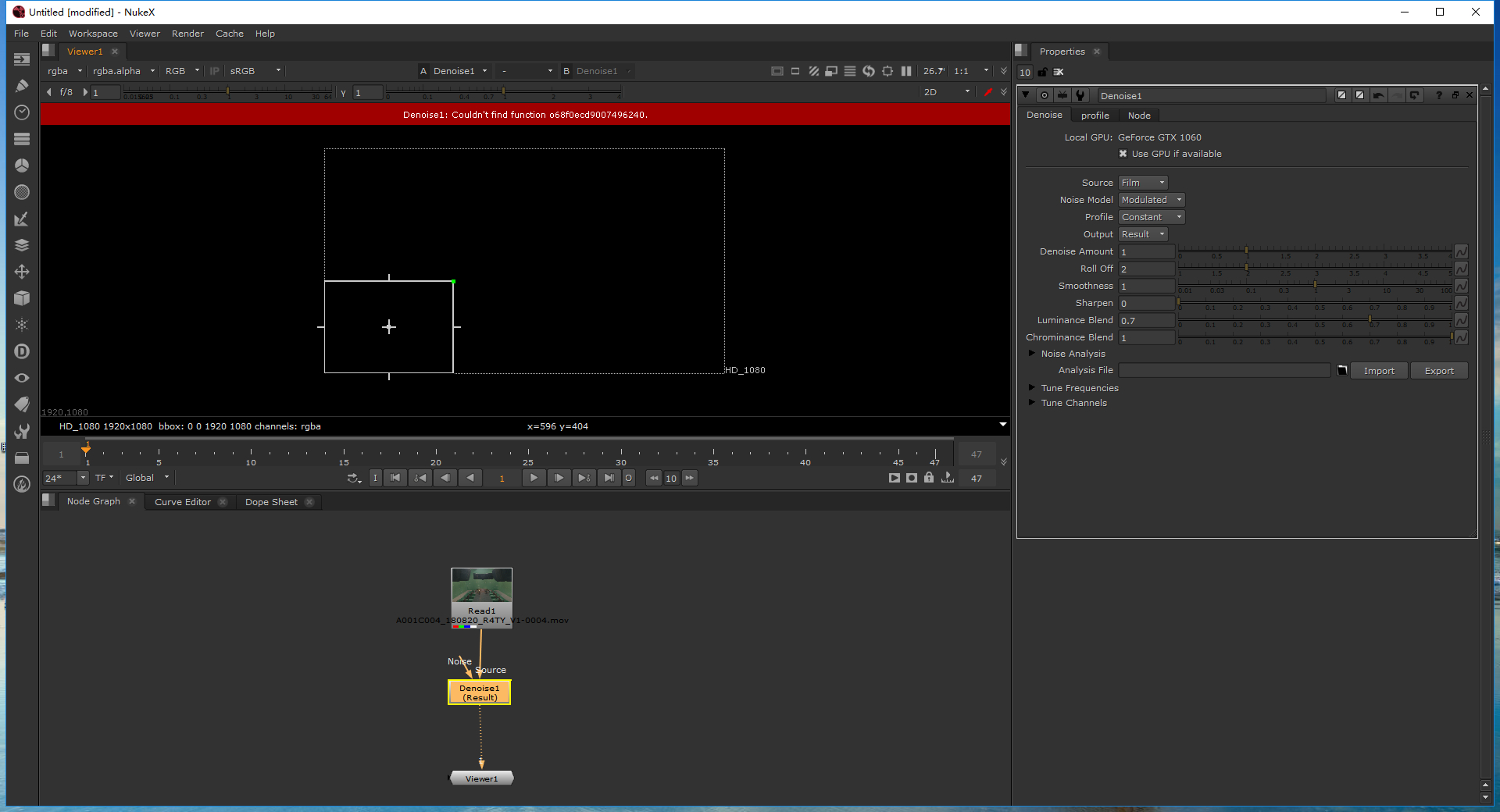1500x812 pixels.
Task: Open the Deep nodes toolbar menu
Action: (x=22, y=351)
